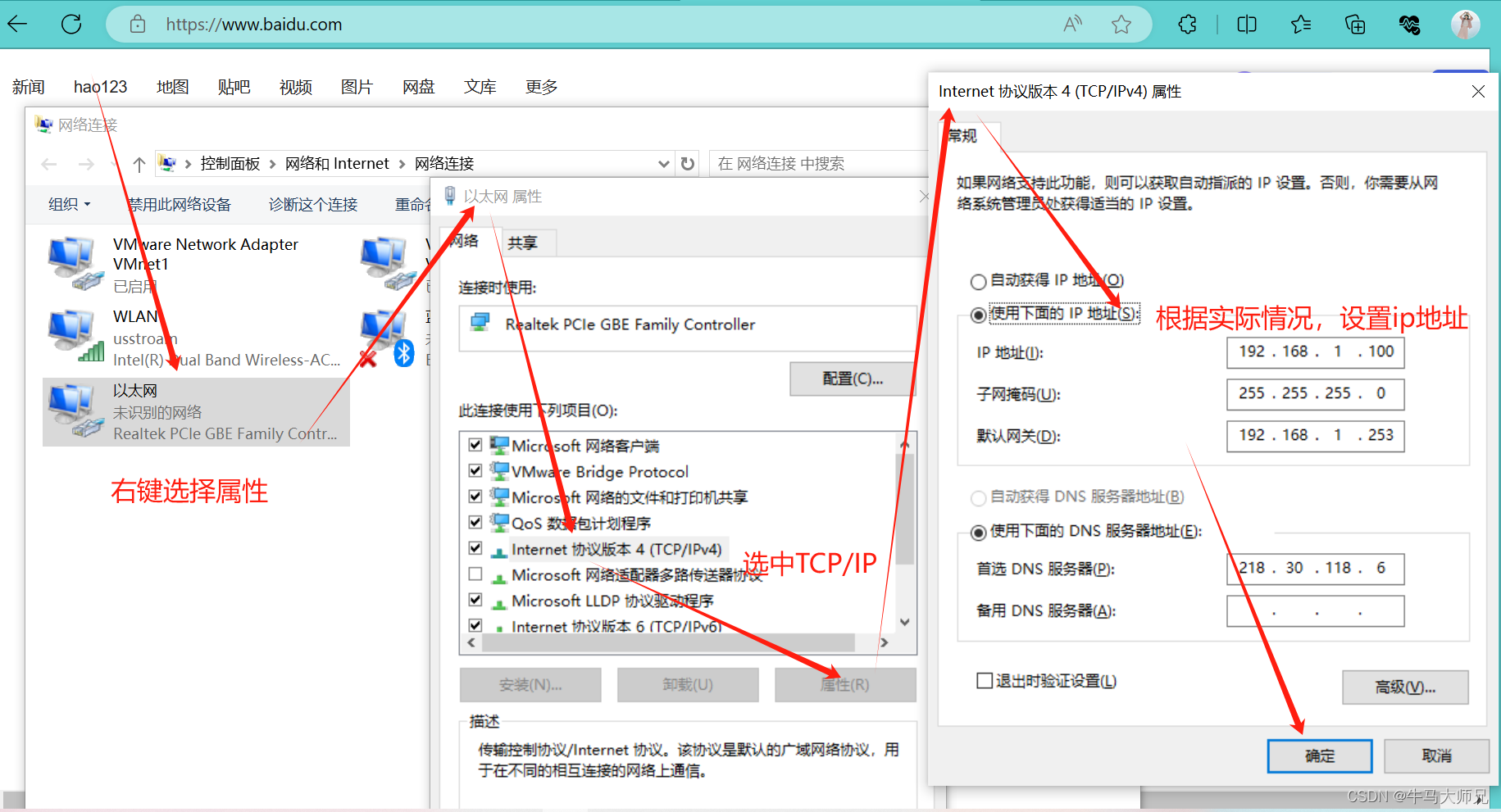The image size is (1501, 812).
Task: Click the browser back navigation arrow
Action: pyautogui.click(x=17, y=24)
